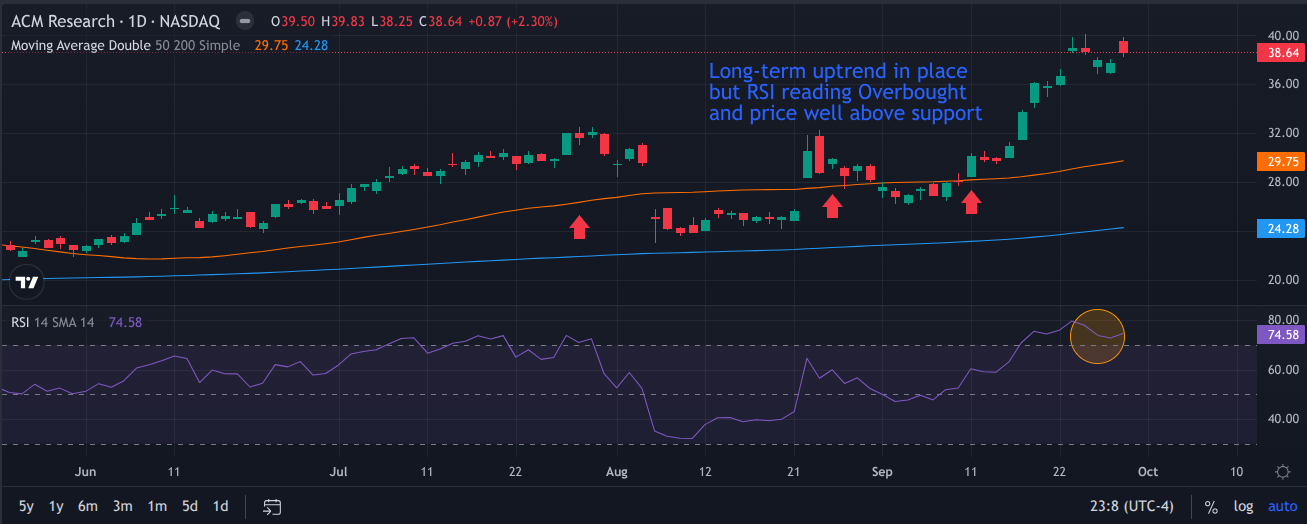This screenshot has height=524, width=1307.
Task: Open the go-to-date calendar icon
Action: click(272, 506)
